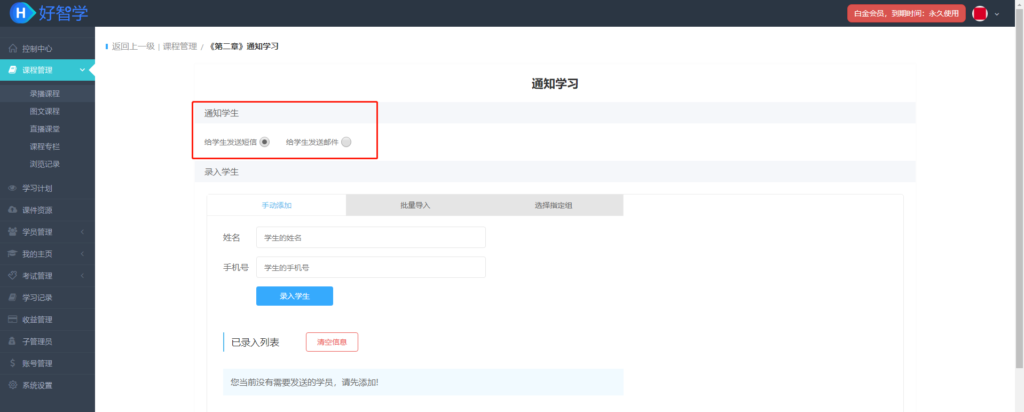Open 直播课堂 in the sidebar
Screen dimensions: 1024x412
pyautogui.click(x=44, y=129)
